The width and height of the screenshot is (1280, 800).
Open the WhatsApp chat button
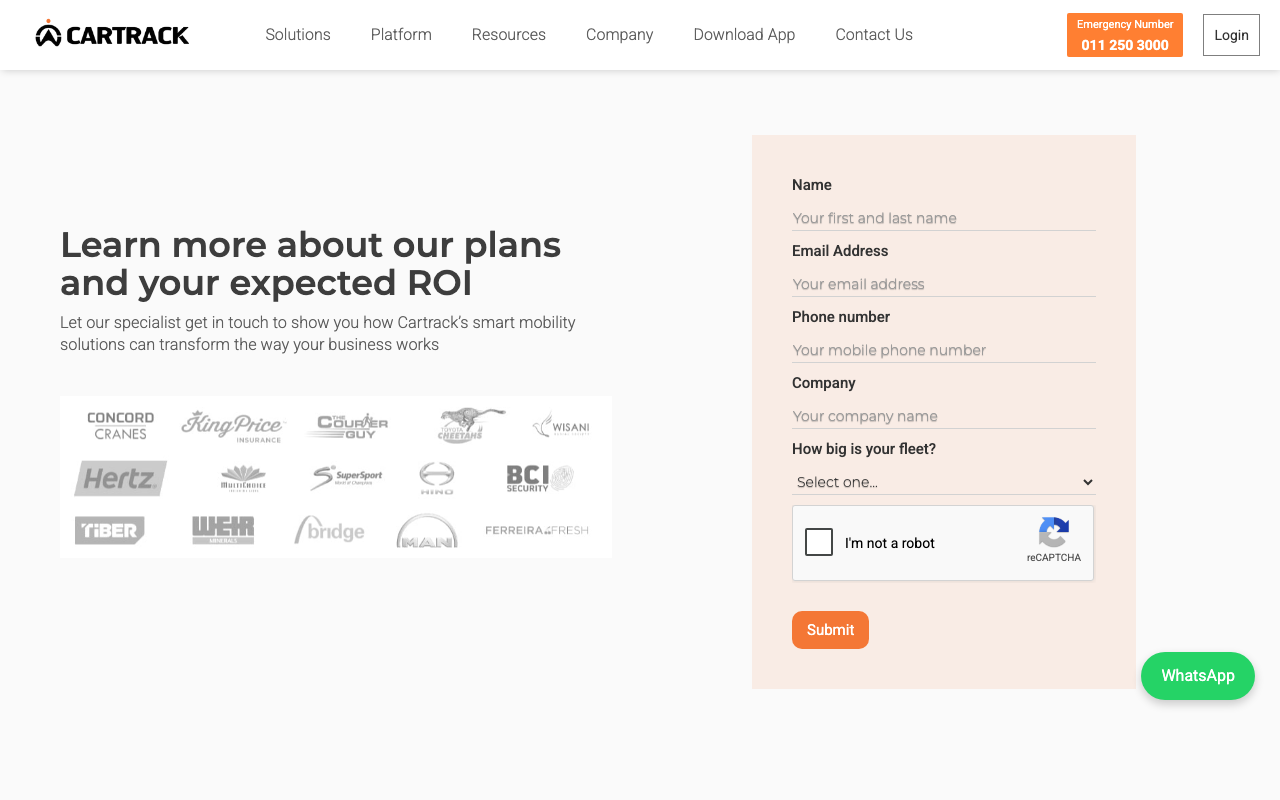[1198, 676]
